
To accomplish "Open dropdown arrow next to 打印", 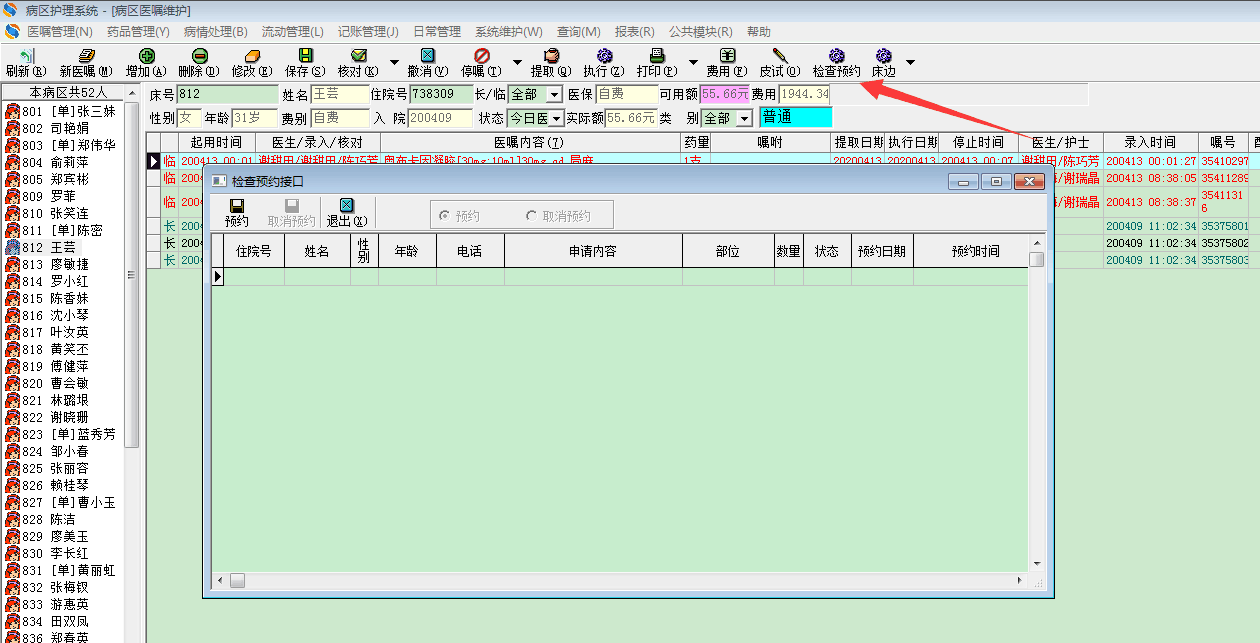I will click(x=693, y=62).
